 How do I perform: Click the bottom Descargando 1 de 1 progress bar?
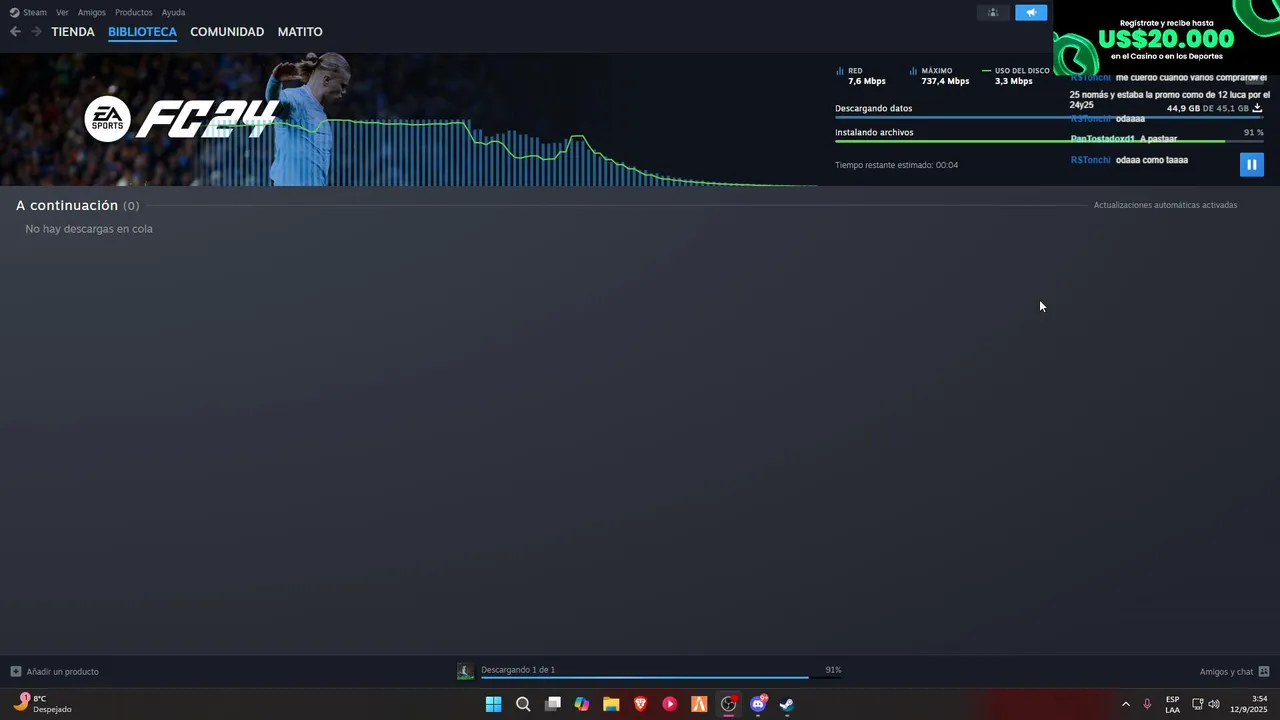(x=661, y=677)
